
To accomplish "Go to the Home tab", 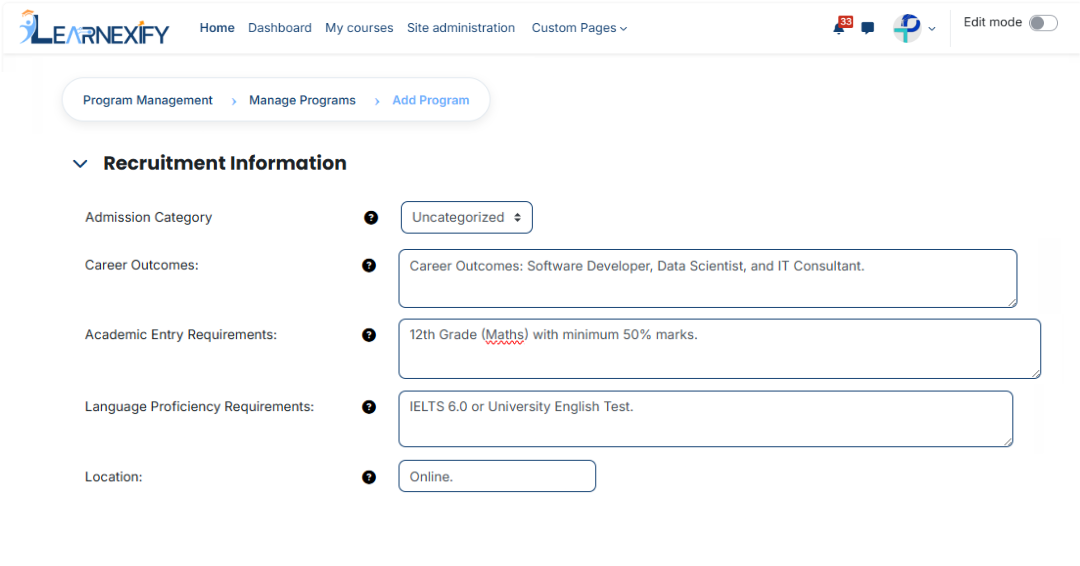I will pos(217,28).
